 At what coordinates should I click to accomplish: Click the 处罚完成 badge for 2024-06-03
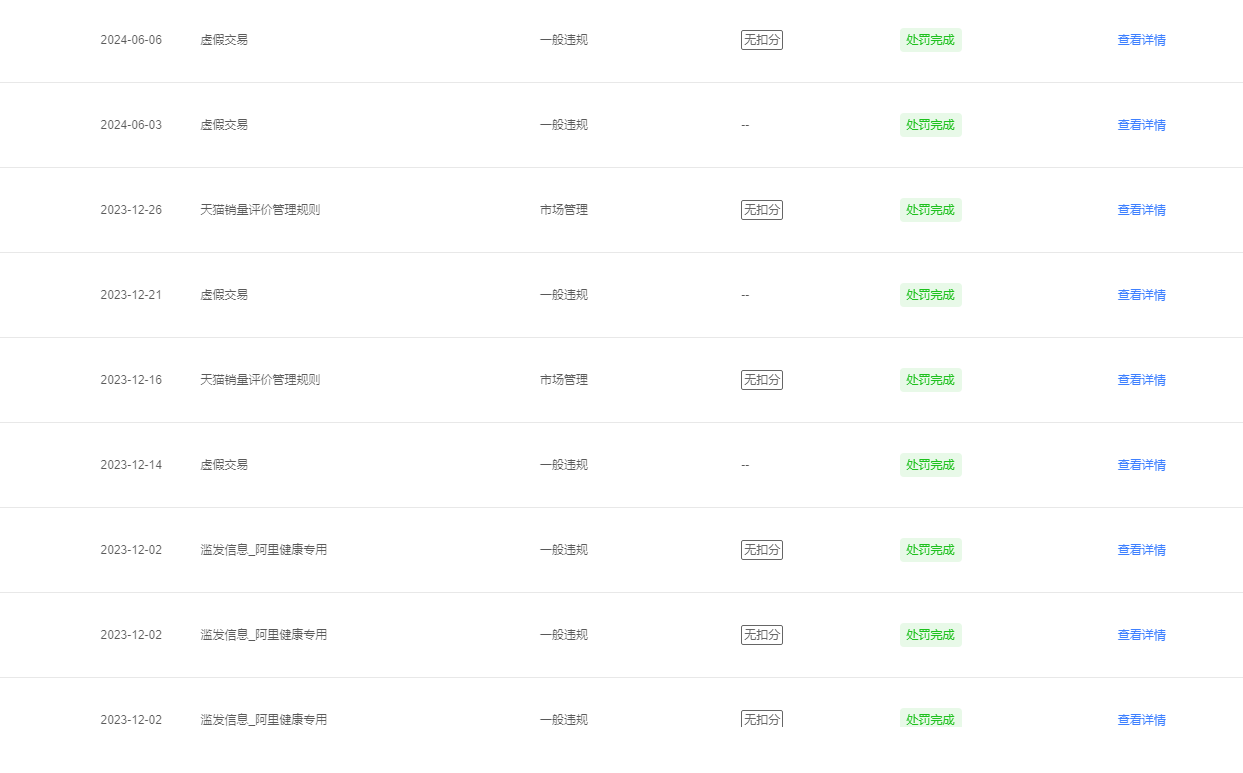930,125
